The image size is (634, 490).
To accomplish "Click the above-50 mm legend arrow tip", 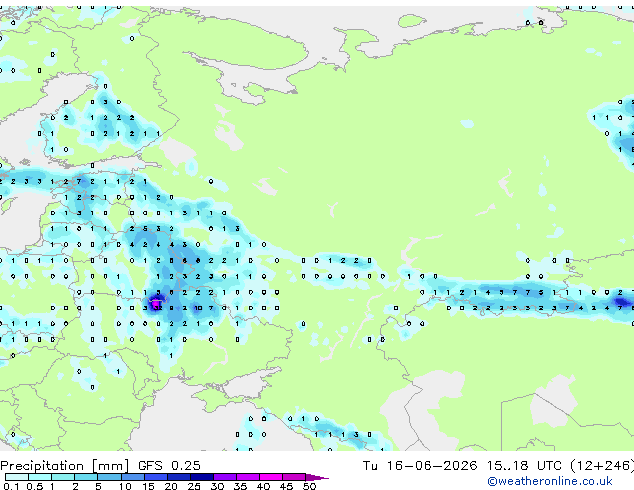I will (x=317, y=477).
